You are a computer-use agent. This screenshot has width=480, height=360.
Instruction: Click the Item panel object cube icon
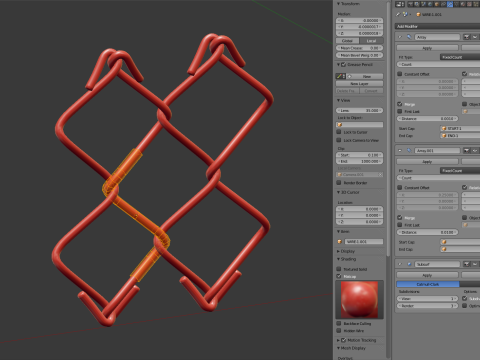(x=340, y=242)
